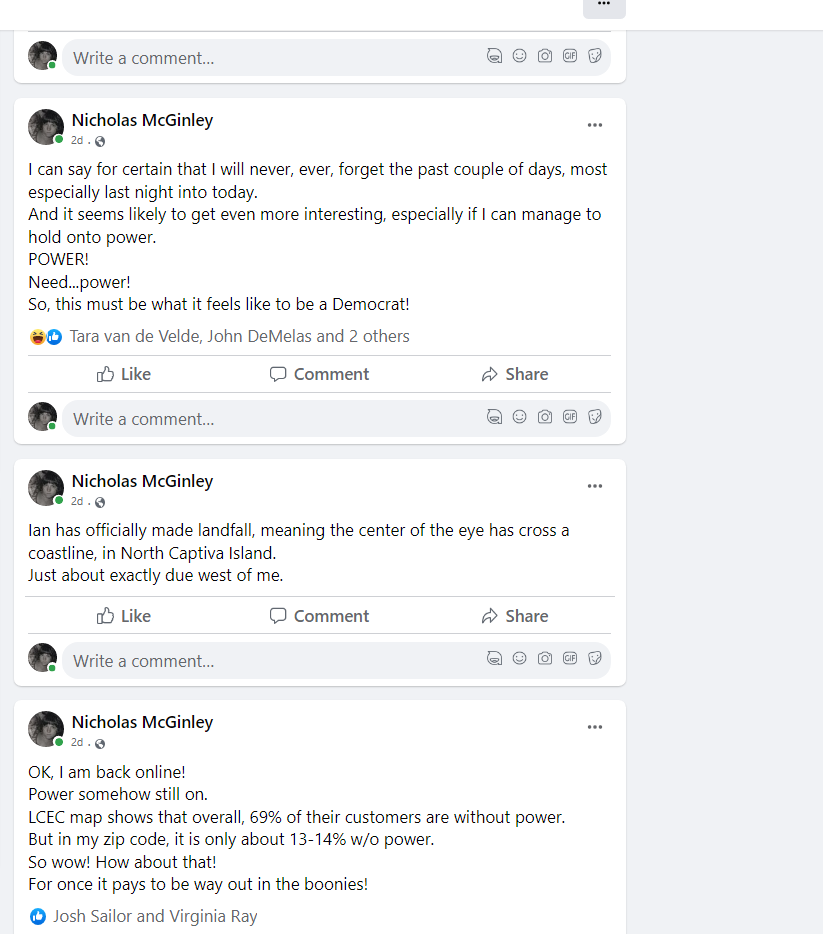Open Nicholas McGinley's name on Ian landfall post
Image resolution: width=823 pixels, height=934 pixels.
[x=142, y=481]
